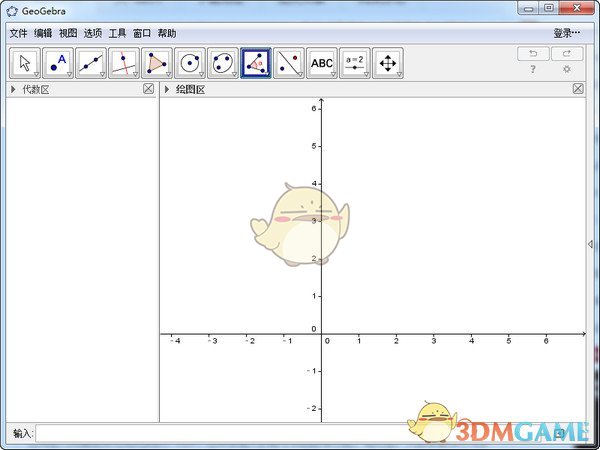Click the Redo arrow button
The width and height of the screenshot is (600, 450).
(x=567, y=54)
